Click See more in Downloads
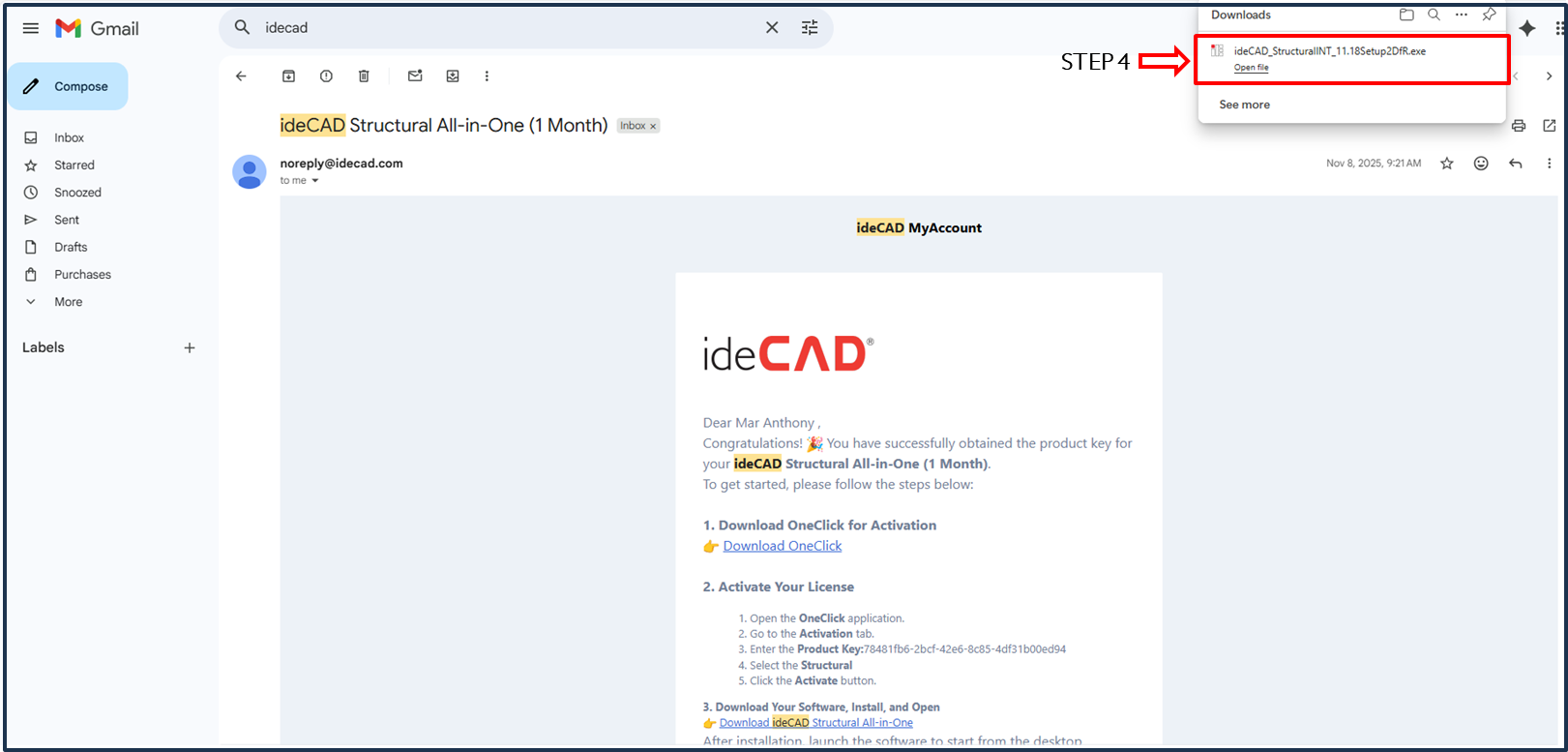The image size is (1568, 752). tap(1244, 105)
